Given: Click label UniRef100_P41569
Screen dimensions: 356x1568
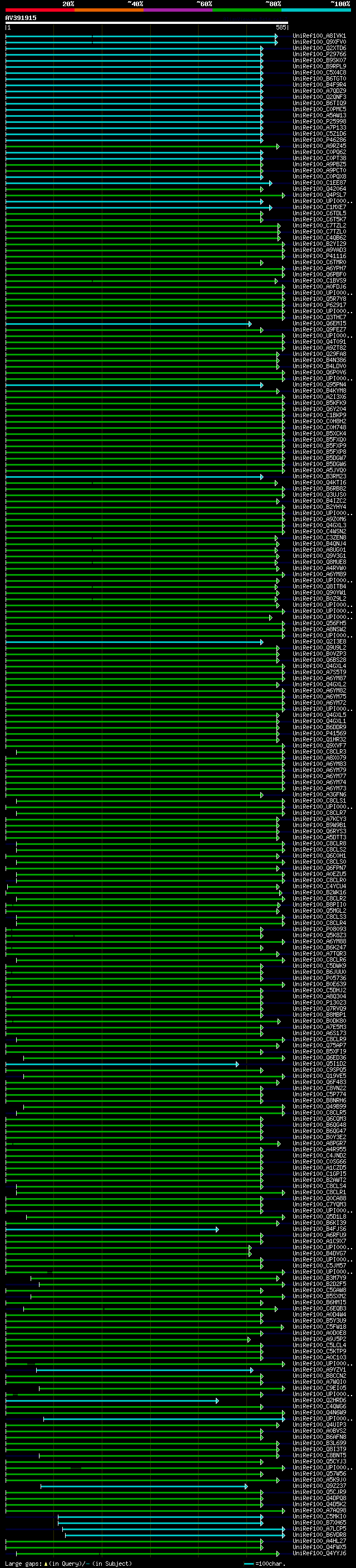Looking at the screenshot, I should click(x=319, y=734).
